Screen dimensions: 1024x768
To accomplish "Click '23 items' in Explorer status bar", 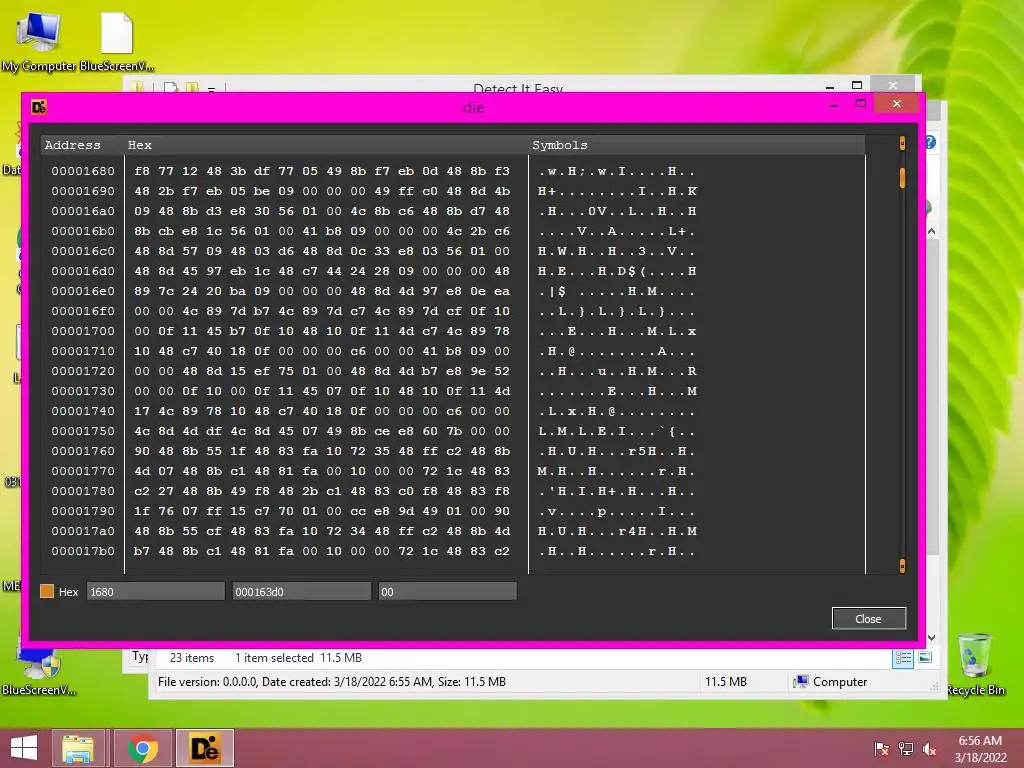I will pos(192,658).
